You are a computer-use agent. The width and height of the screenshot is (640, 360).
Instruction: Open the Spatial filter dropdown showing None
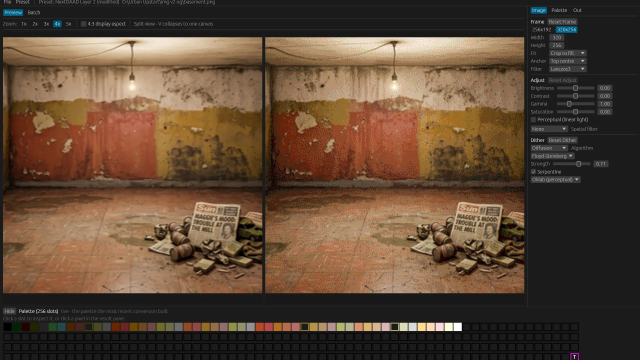point(549,129)
